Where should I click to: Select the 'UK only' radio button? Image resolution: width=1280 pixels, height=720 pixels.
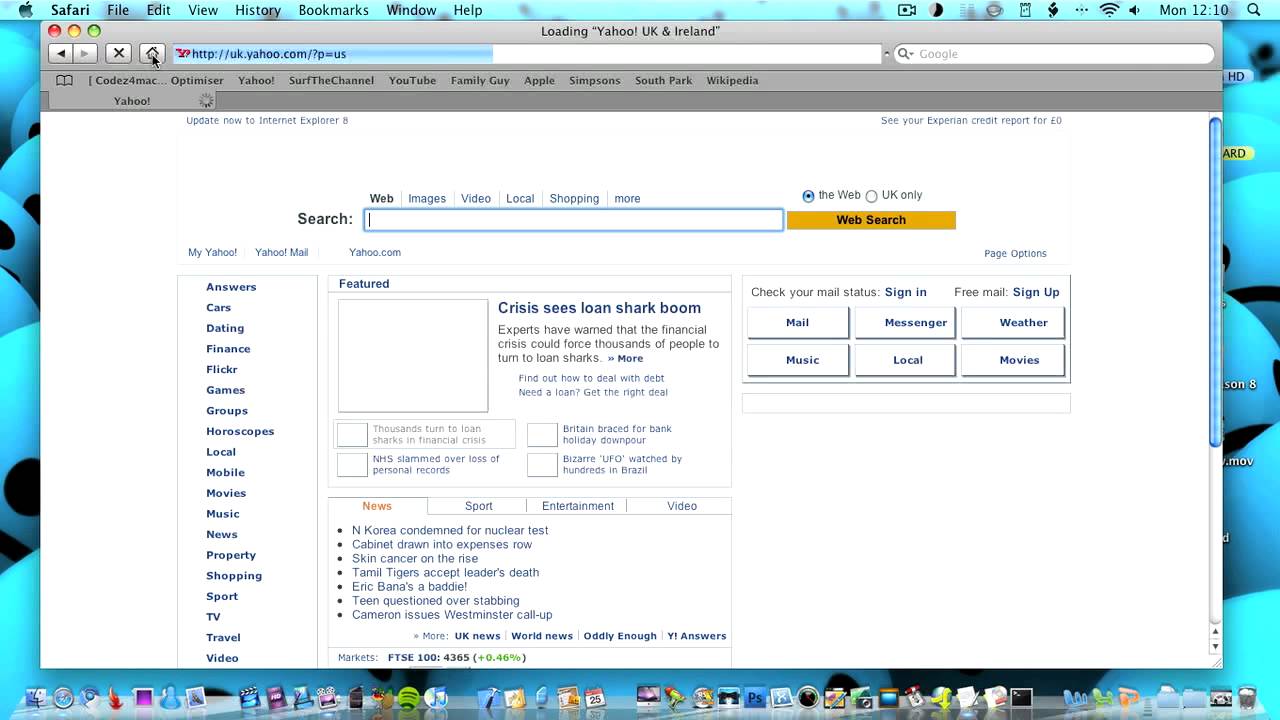point(871,196)
